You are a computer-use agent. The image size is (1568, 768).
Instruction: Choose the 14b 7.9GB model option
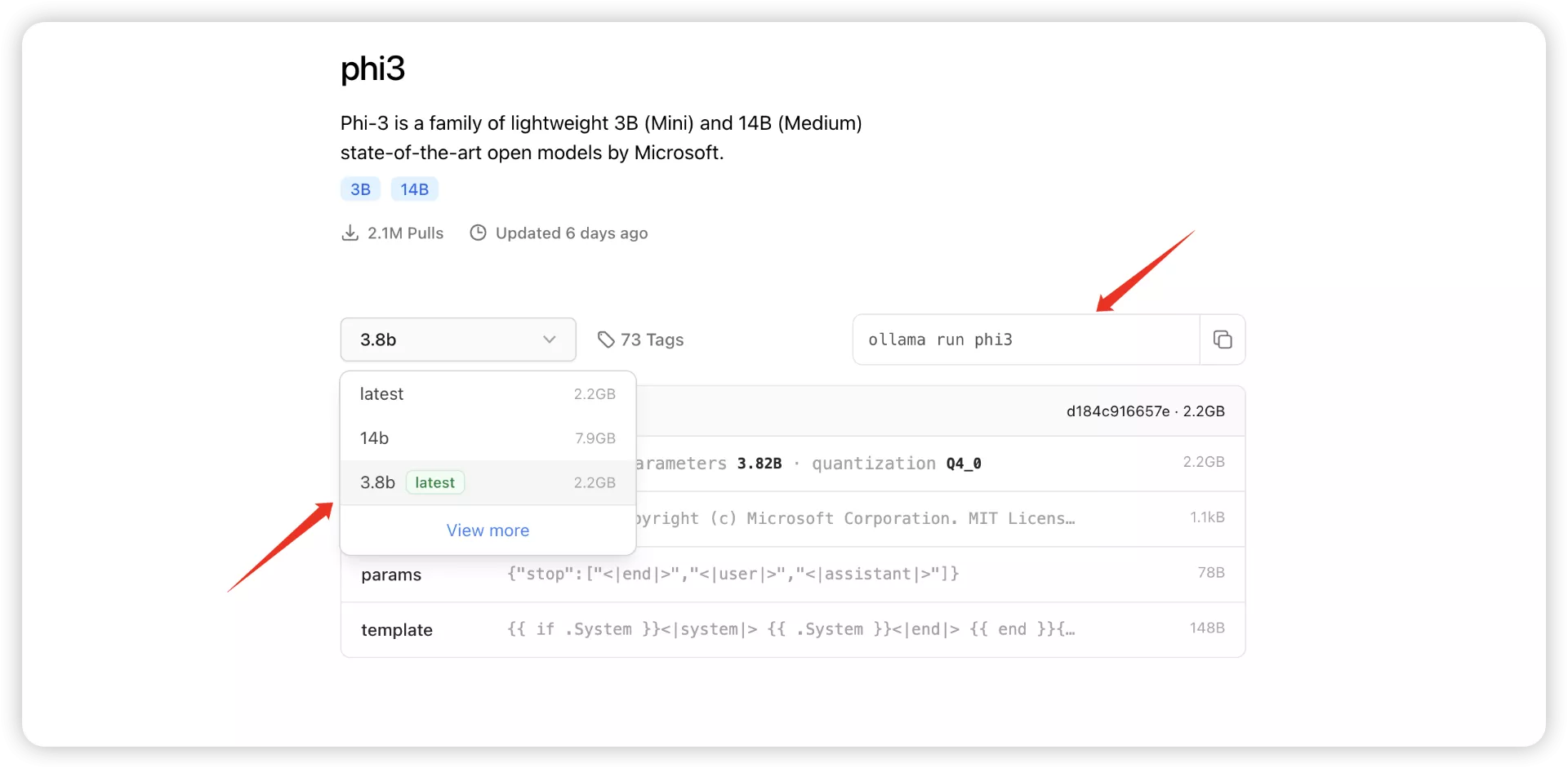(488, 438)
